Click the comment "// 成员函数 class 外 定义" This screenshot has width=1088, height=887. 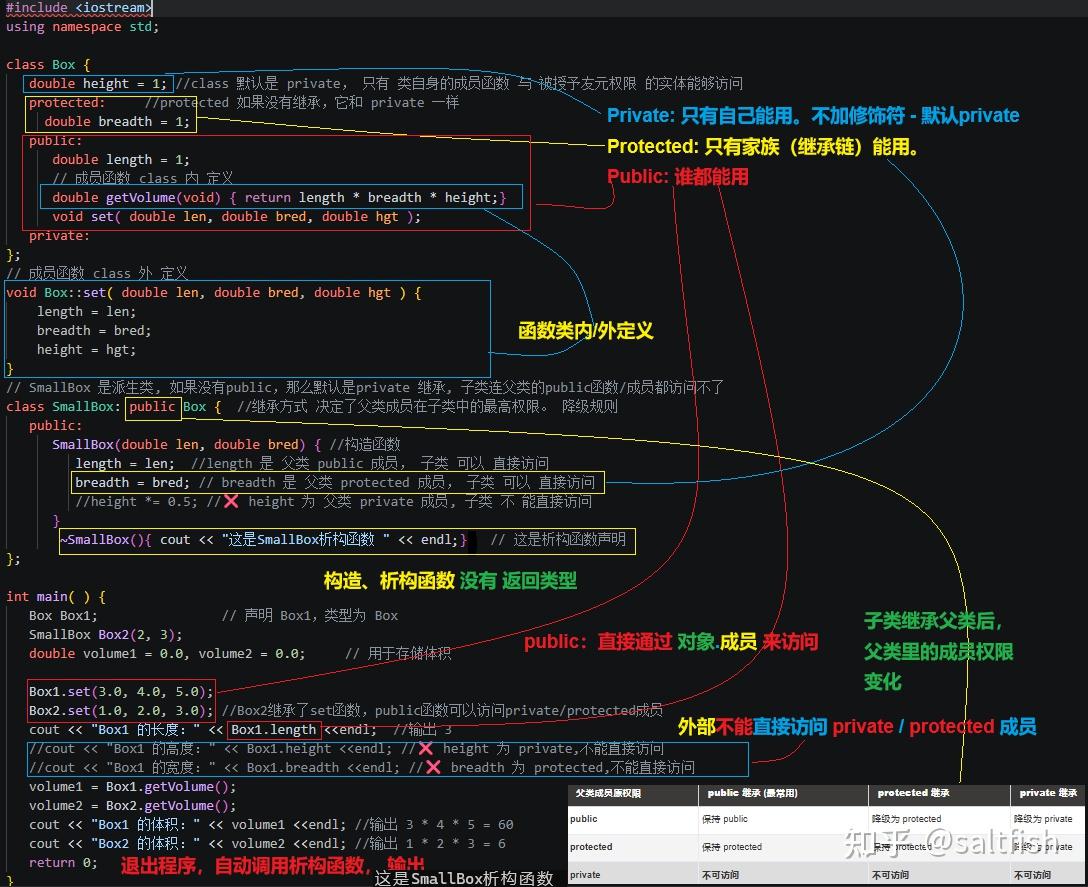pyautogui.click(x=96, y=273)
